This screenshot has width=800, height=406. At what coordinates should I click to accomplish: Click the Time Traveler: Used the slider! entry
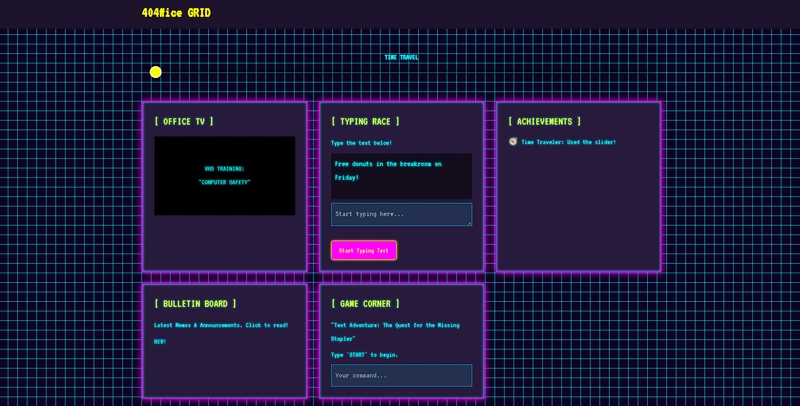point(568,142)
